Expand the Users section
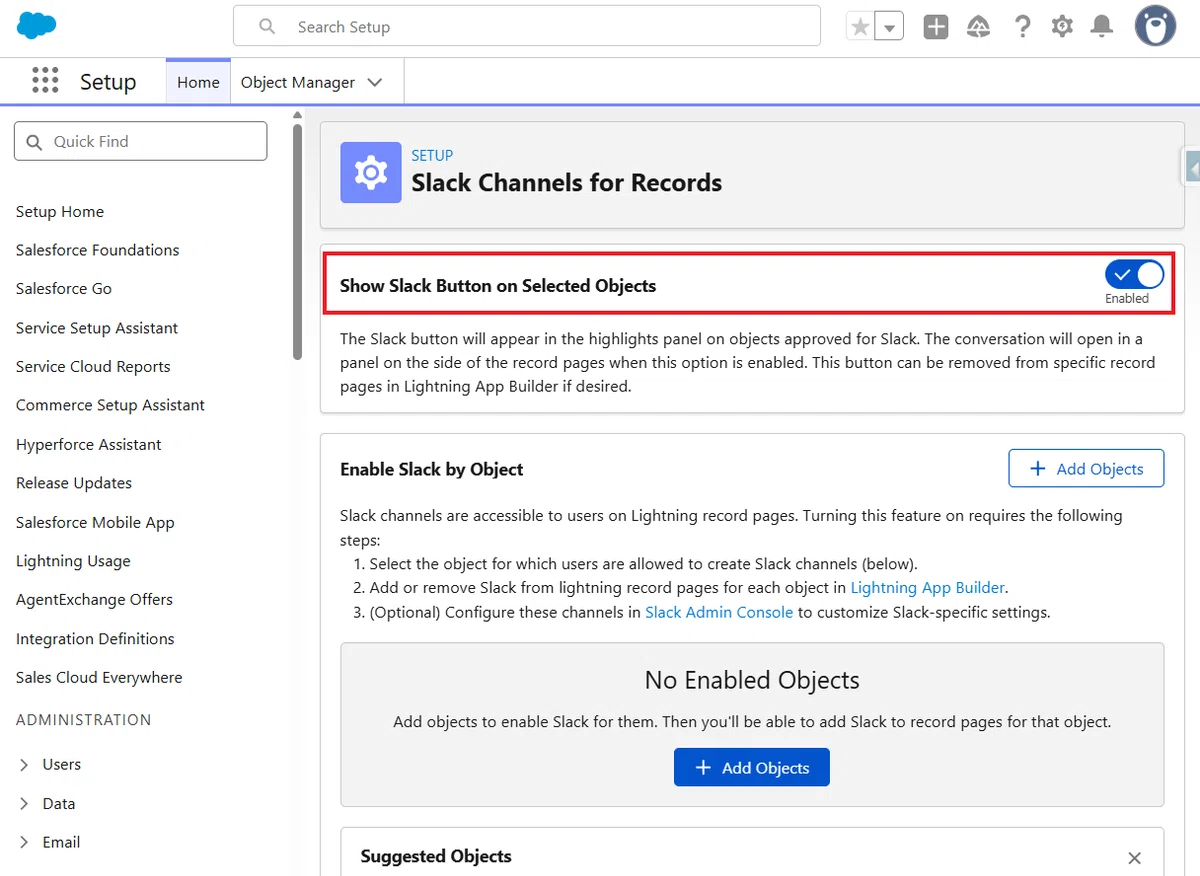This screenshot has height=876, width=1200. point(24,765)
